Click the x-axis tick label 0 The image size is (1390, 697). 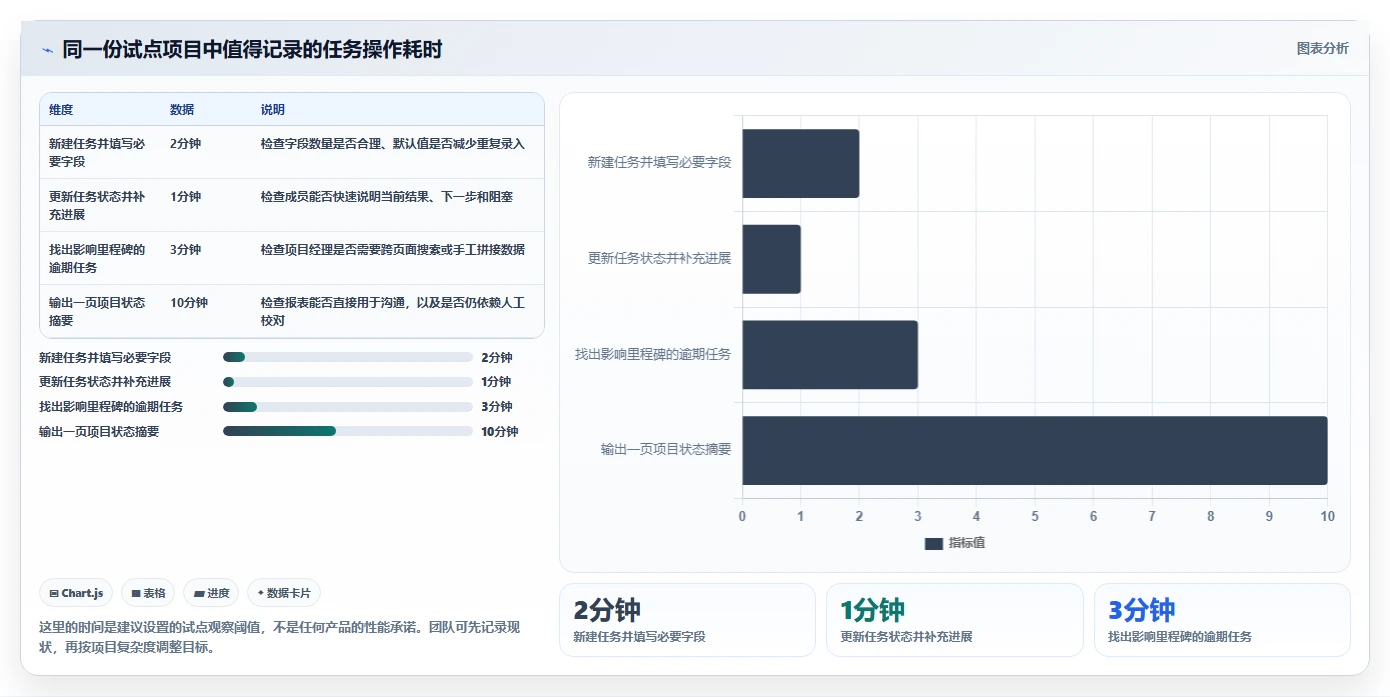coord(742,517)
